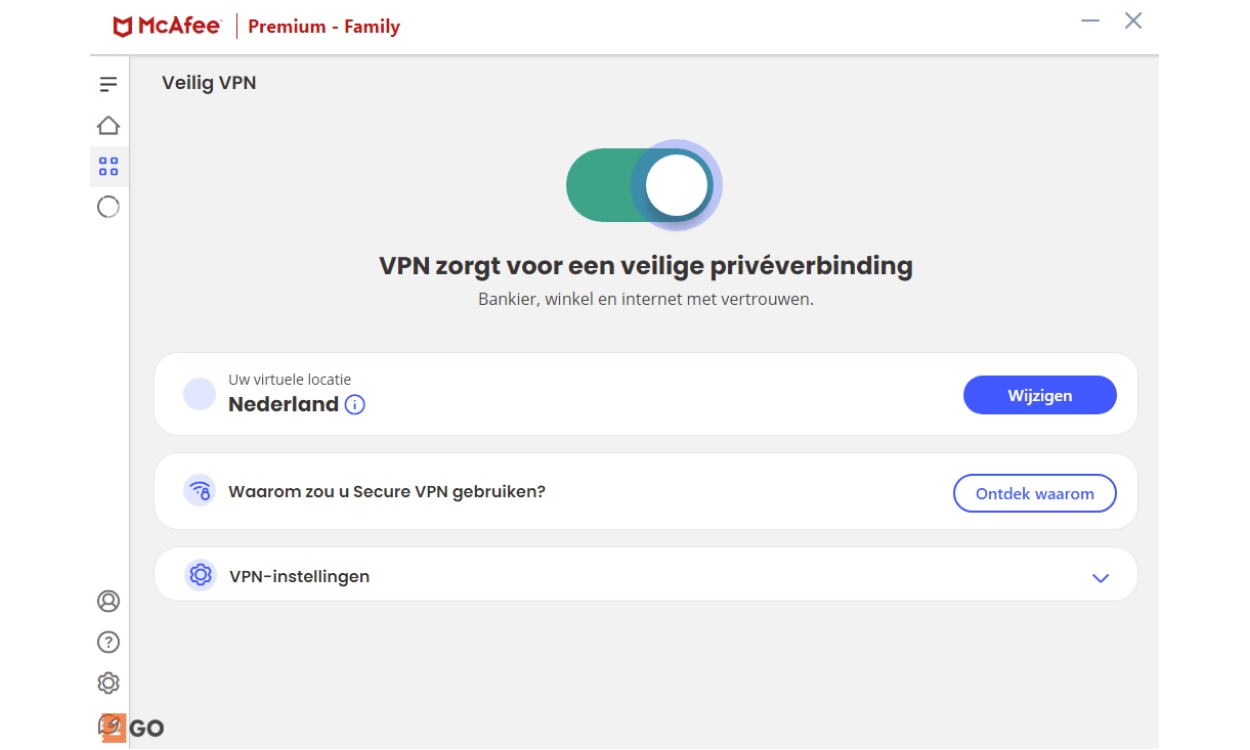This screenshot has width=1250, height=750.
Task: Click the virtual location flag circle
Action: (x=199, y=394)
